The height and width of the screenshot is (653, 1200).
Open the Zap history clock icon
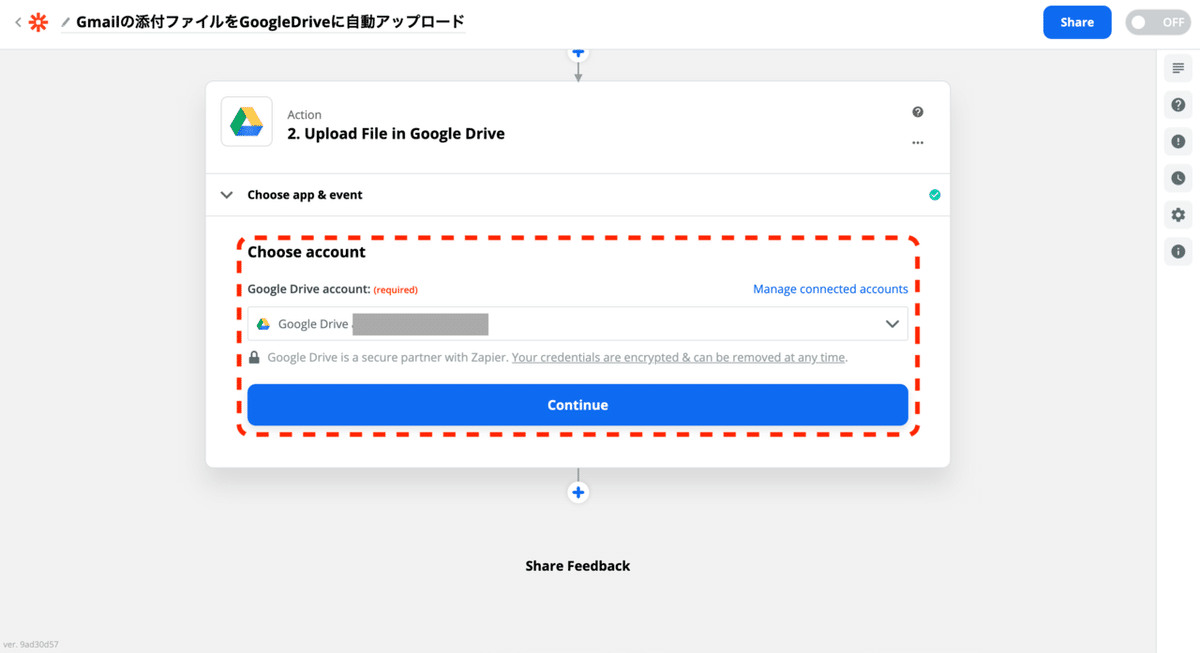coord(1178,178)
